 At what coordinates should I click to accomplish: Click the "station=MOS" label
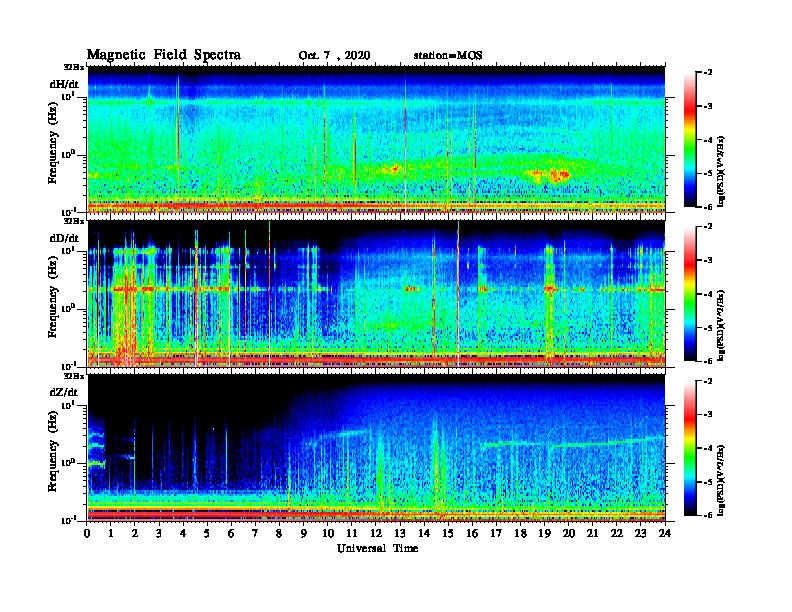click(x=448, y=56)
